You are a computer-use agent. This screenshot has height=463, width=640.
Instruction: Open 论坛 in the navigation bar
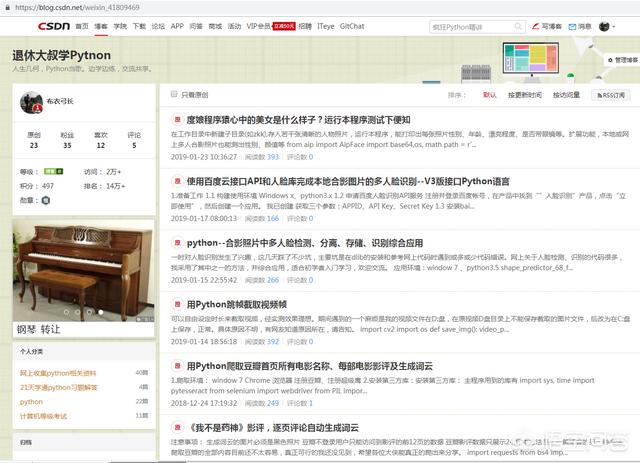[158, 26]
